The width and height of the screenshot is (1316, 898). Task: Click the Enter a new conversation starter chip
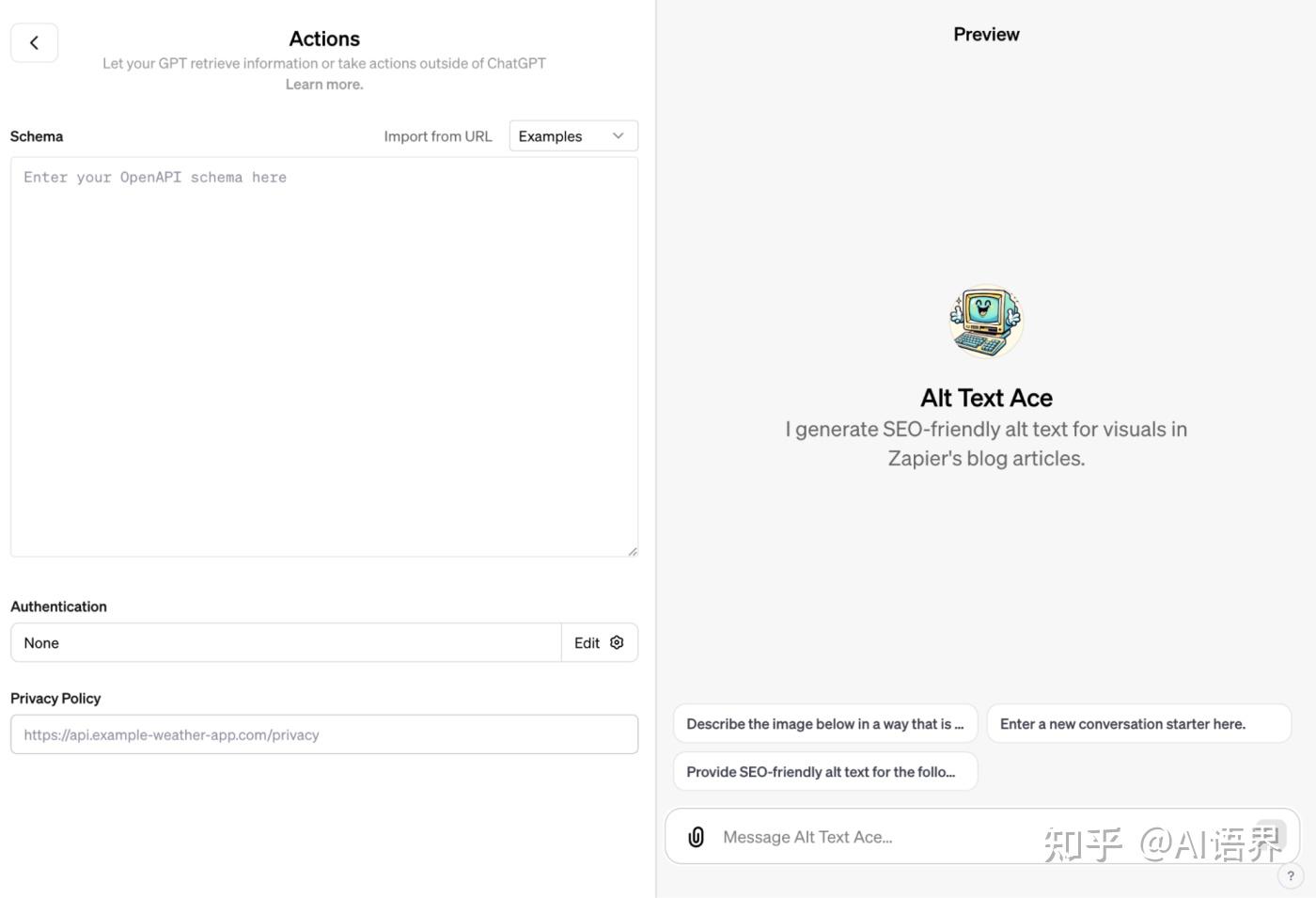1137,723
